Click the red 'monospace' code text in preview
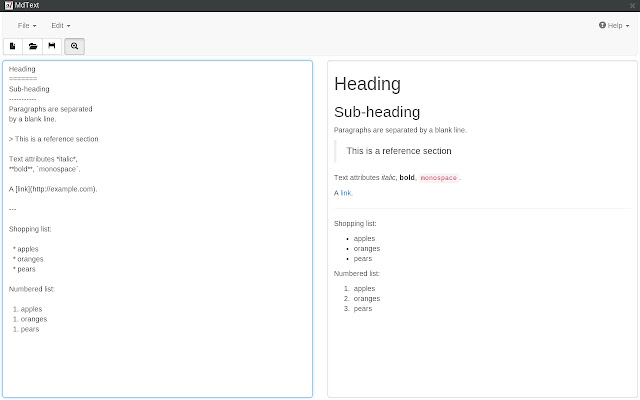Screen dimensions: 640x400 [438, 178]
